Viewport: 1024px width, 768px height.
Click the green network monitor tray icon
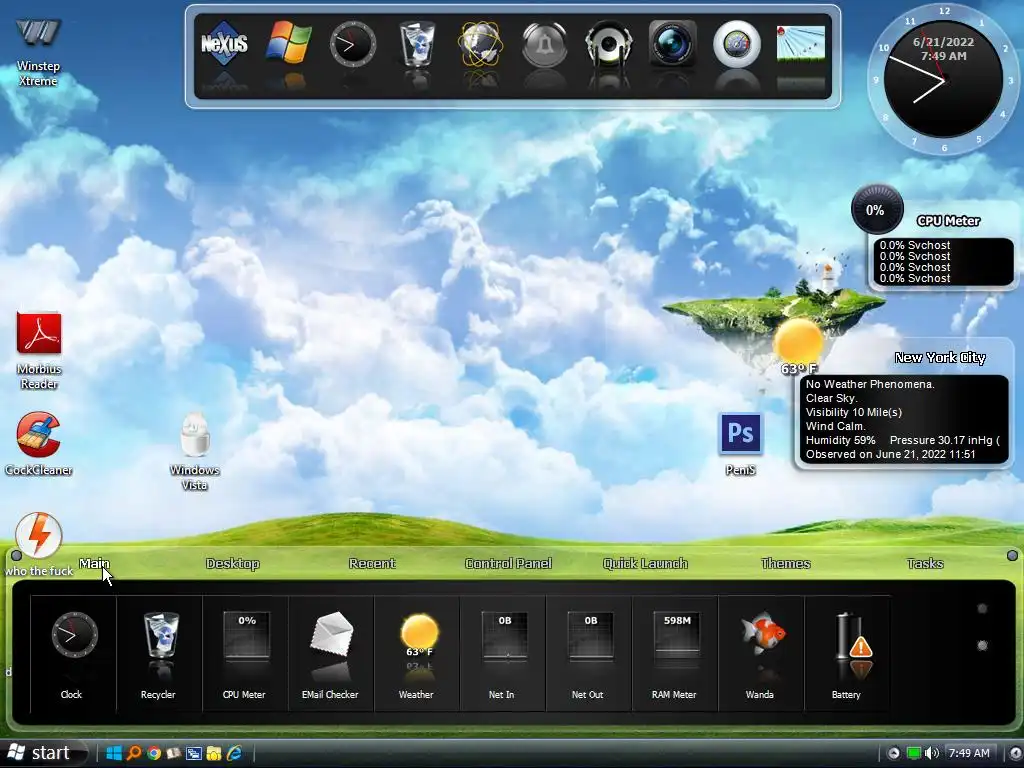[914, 753]
